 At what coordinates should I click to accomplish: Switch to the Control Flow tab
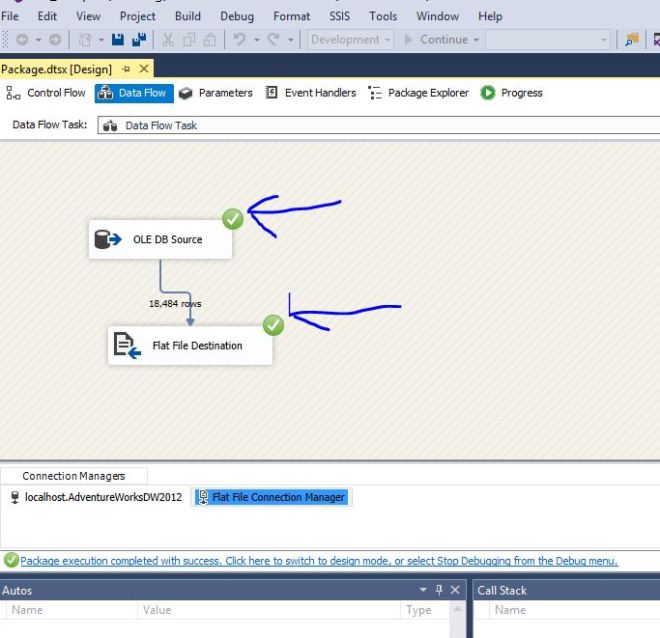click(46, 93)
